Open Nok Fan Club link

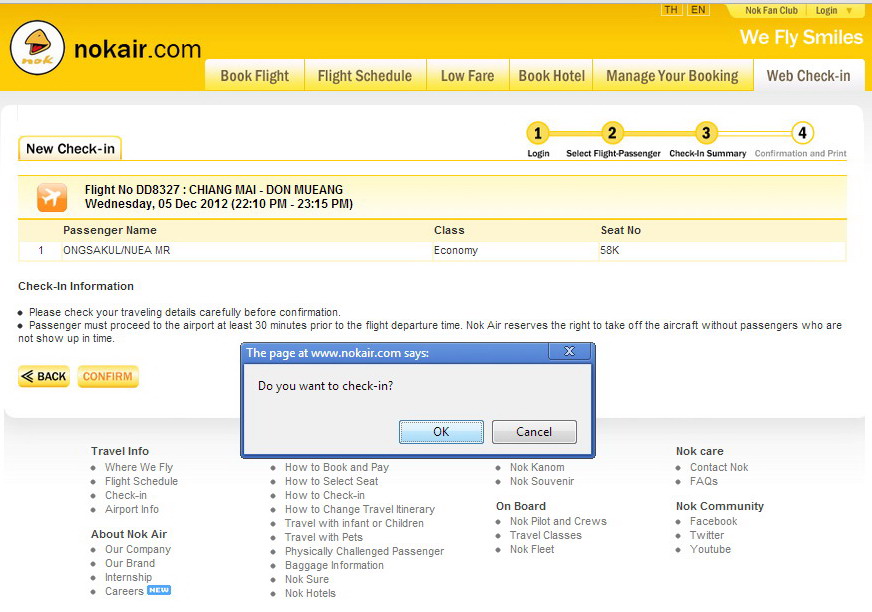point(771,11)
